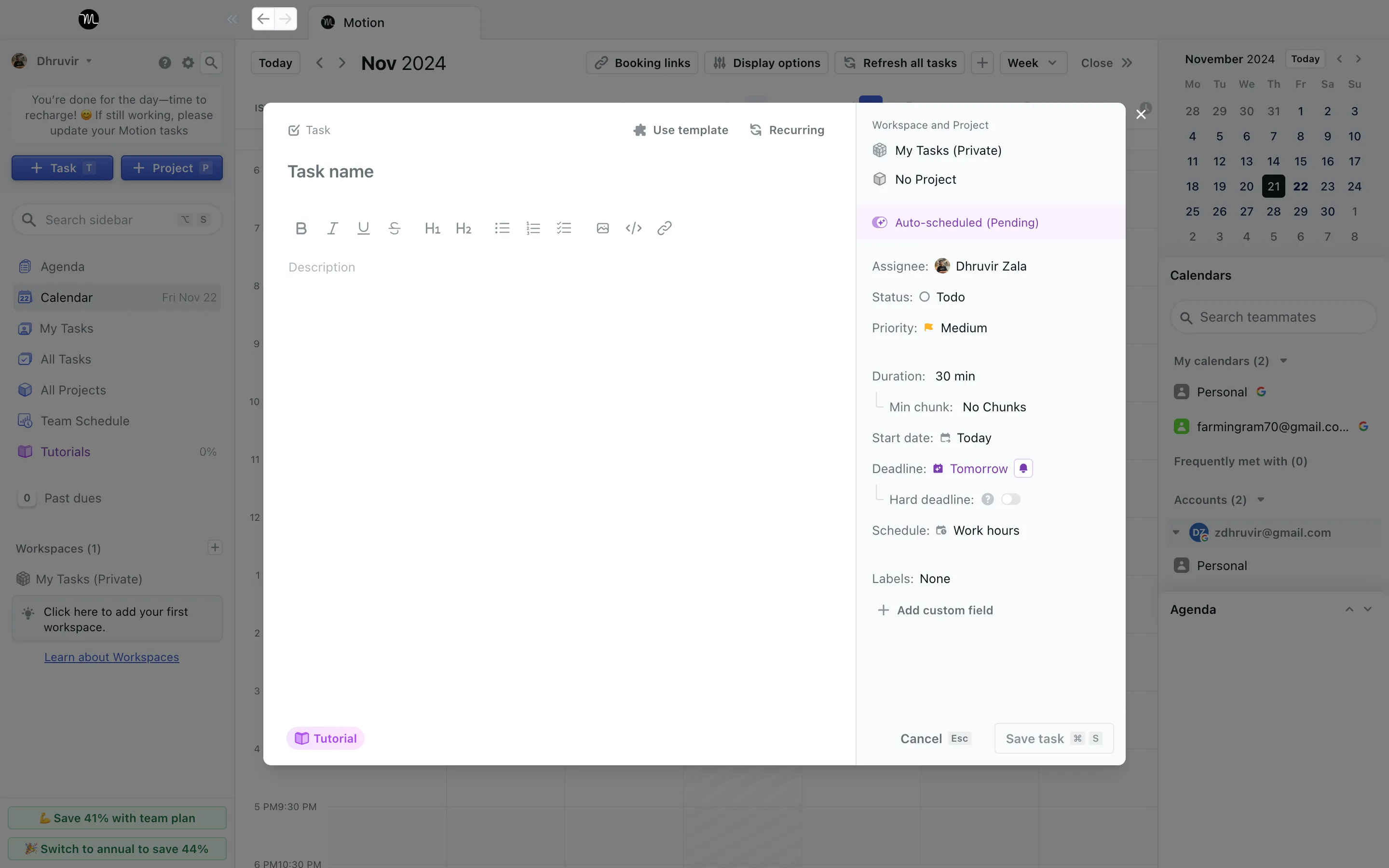1389x868 pixels.
Task: Select workspace My Tasks (Private) in dialog
Action: click(937, 150)
